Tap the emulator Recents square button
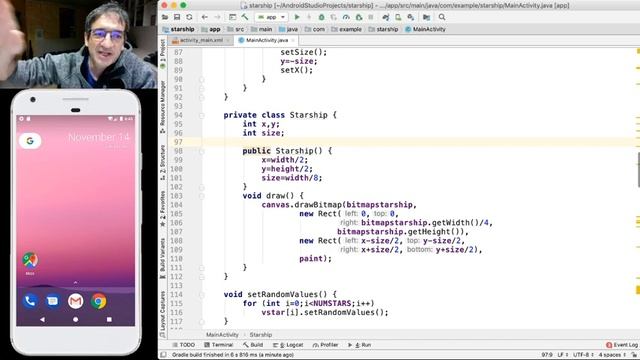 click(109, 320)
